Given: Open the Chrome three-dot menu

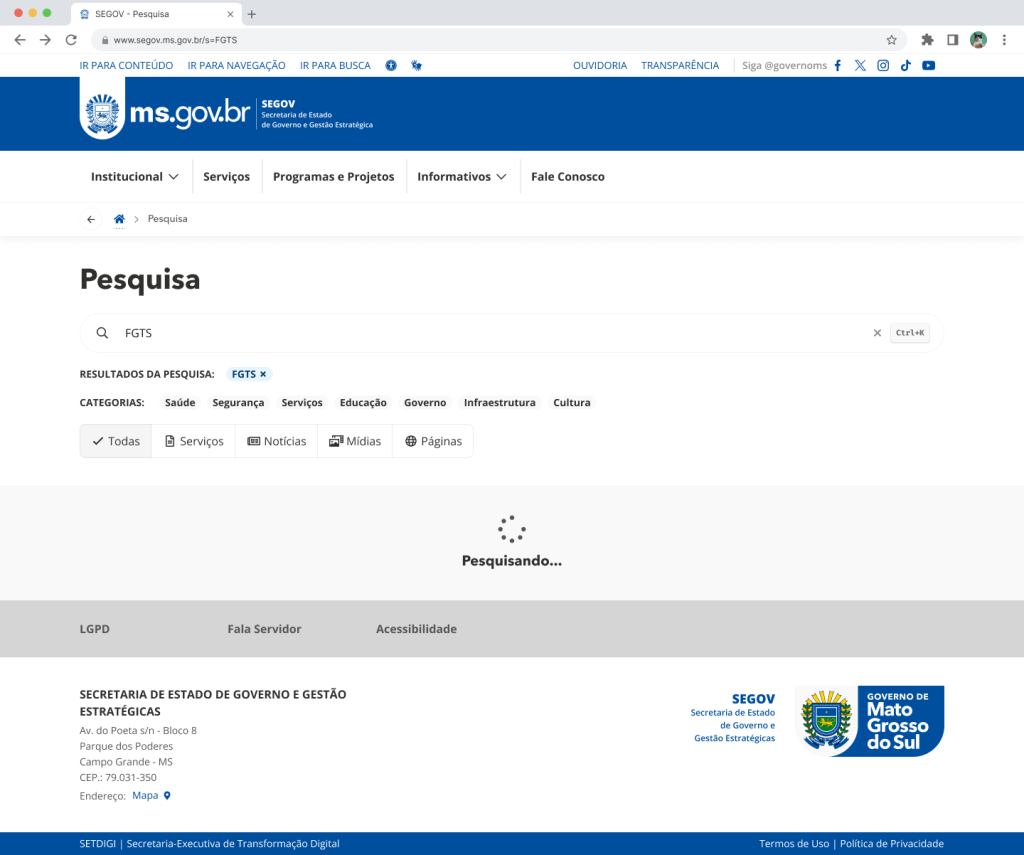Looking at the screenshot, I should pyautogui.click(x=1004, y=40).
